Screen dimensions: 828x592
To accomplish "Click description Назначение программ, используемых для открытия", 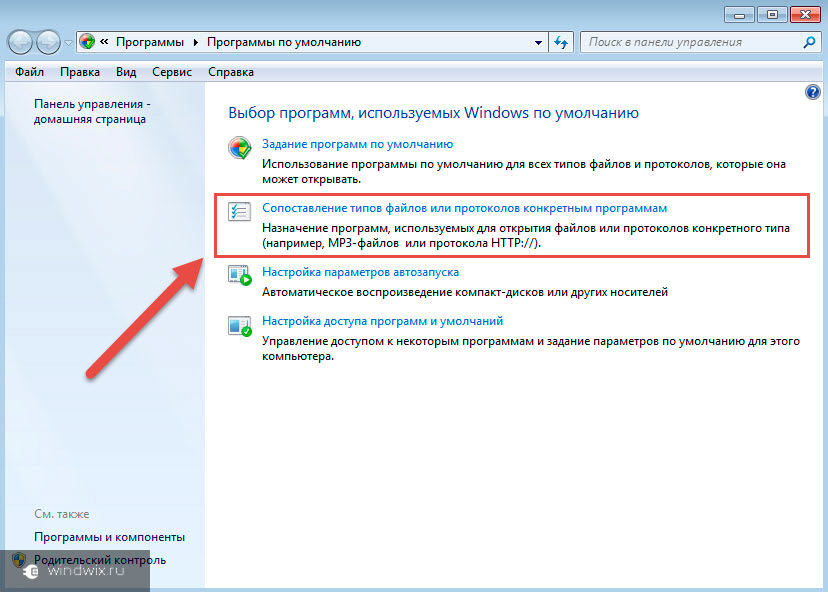I will [x=526, y=236].
